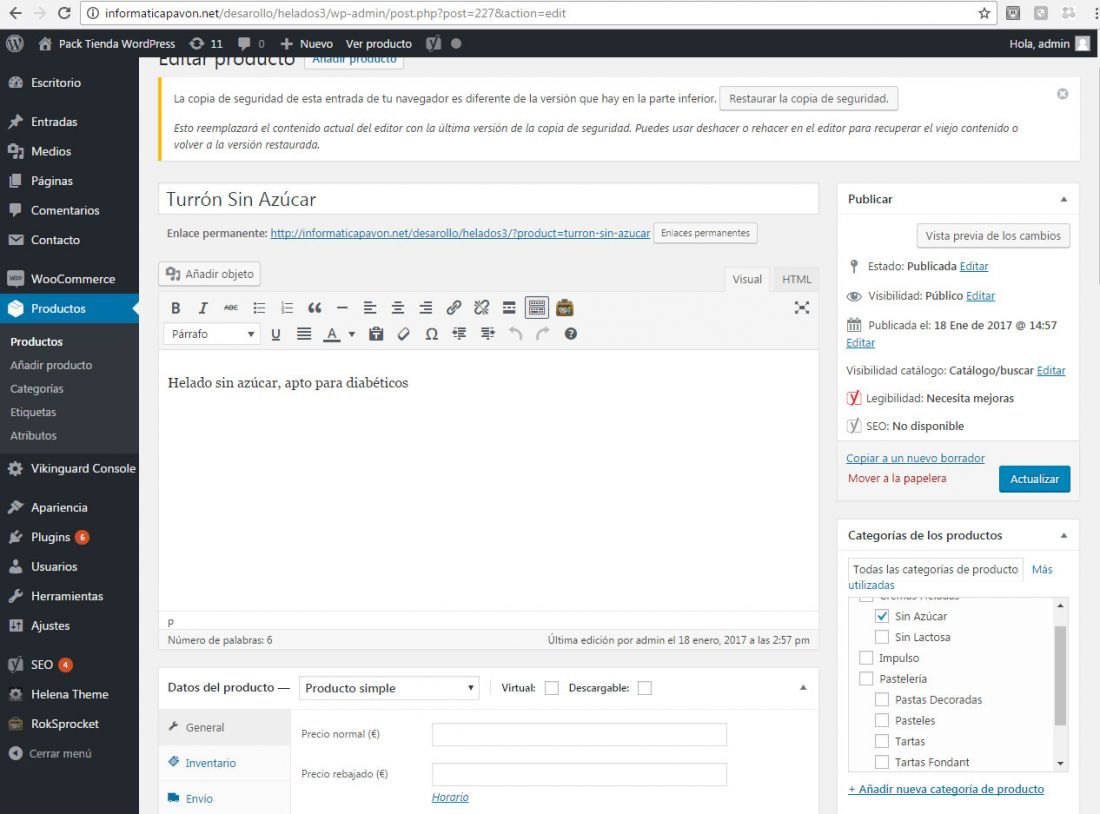Click Vista previa de los cambios
This screenshot has width=1100, height=814.
coord(993,236)
